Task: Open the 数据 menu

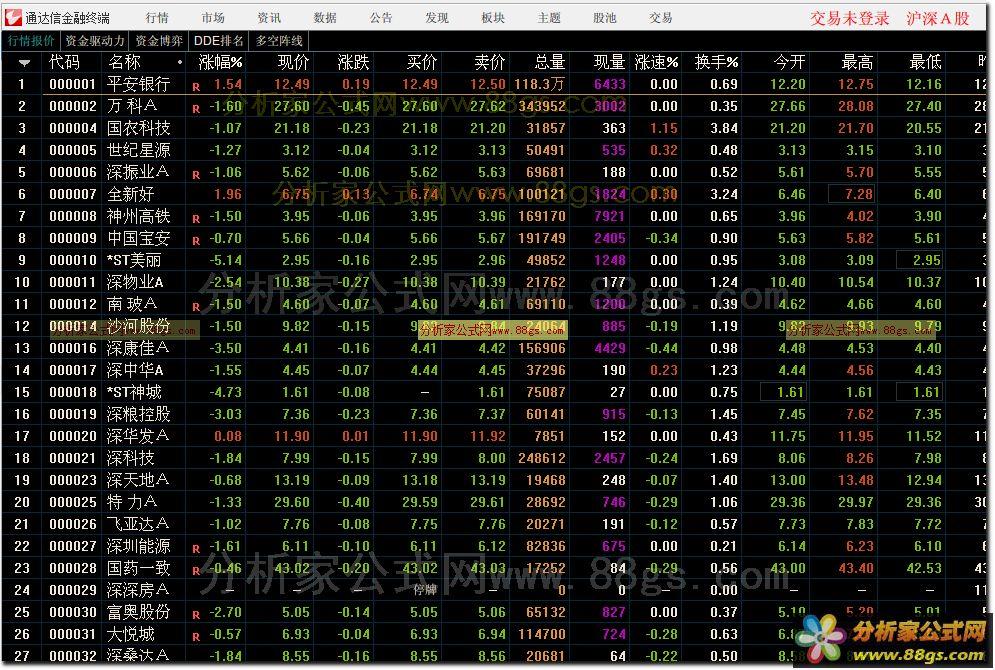Action: click(x=325, y=18)
